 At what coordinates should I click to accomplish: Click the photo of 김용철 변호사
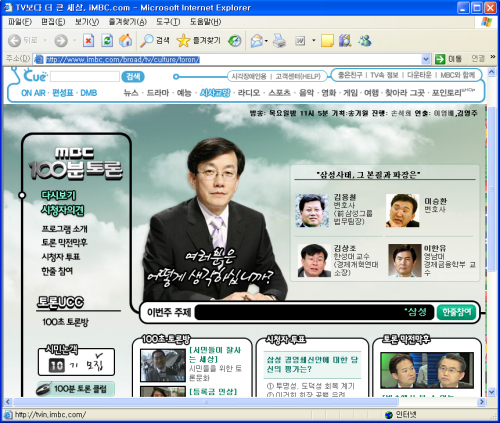312,211
